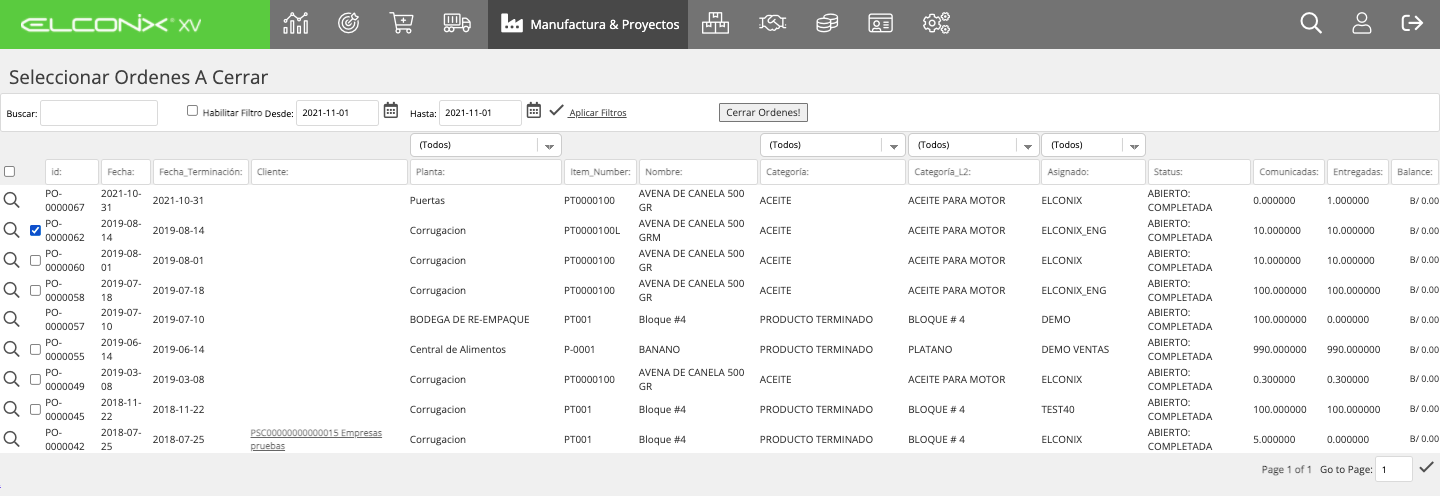Viewport: 1440px width, 496px height.
Task: View details of order PO-0000049
Action: coord(11,379)
